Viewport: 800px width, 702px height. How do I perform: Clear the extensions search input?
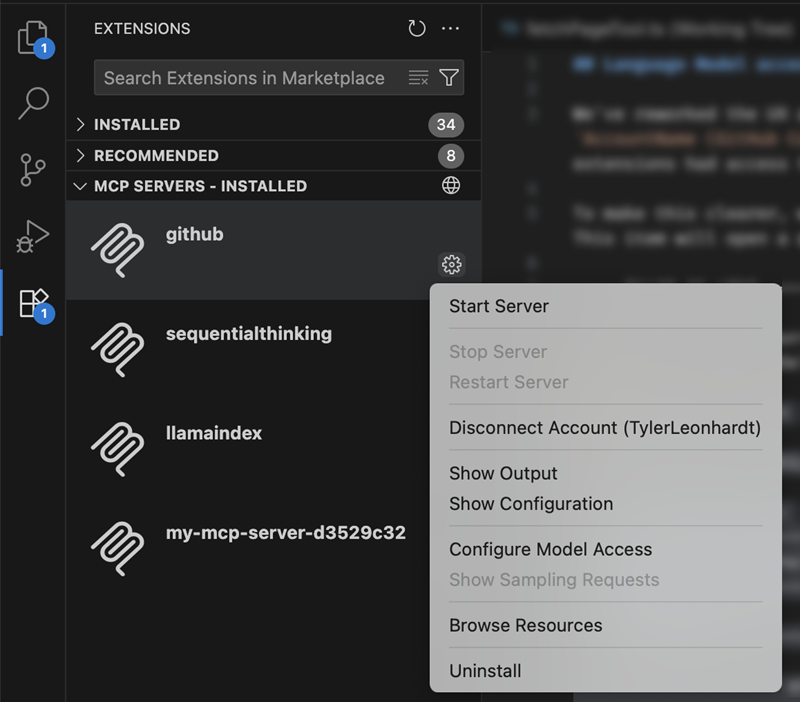[x=418, y=78]
